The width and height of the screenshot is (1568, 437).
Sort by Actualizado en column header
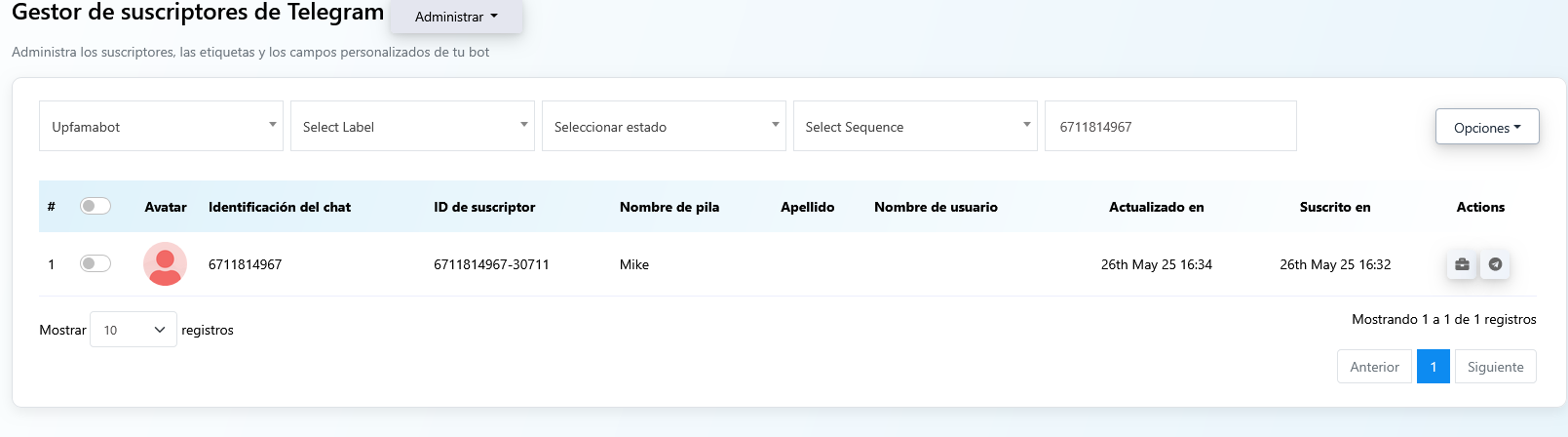coord(1156,207)
